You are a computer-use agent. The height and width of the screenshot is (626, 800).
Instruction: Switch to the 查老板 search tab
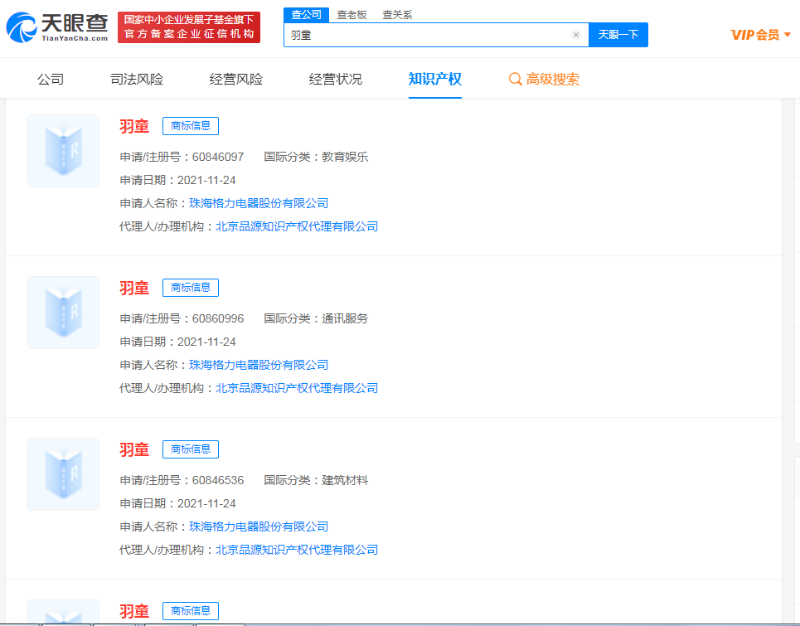click(x=352, y=15)
